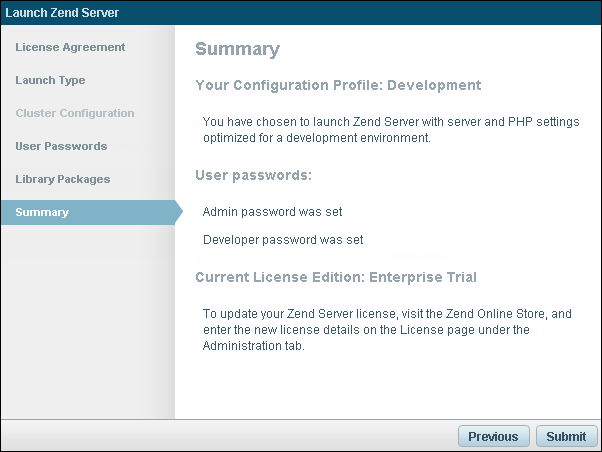Screen dimensions: 602x452
Task: Go to the Launch Type step
Action: tap(50, 80)
